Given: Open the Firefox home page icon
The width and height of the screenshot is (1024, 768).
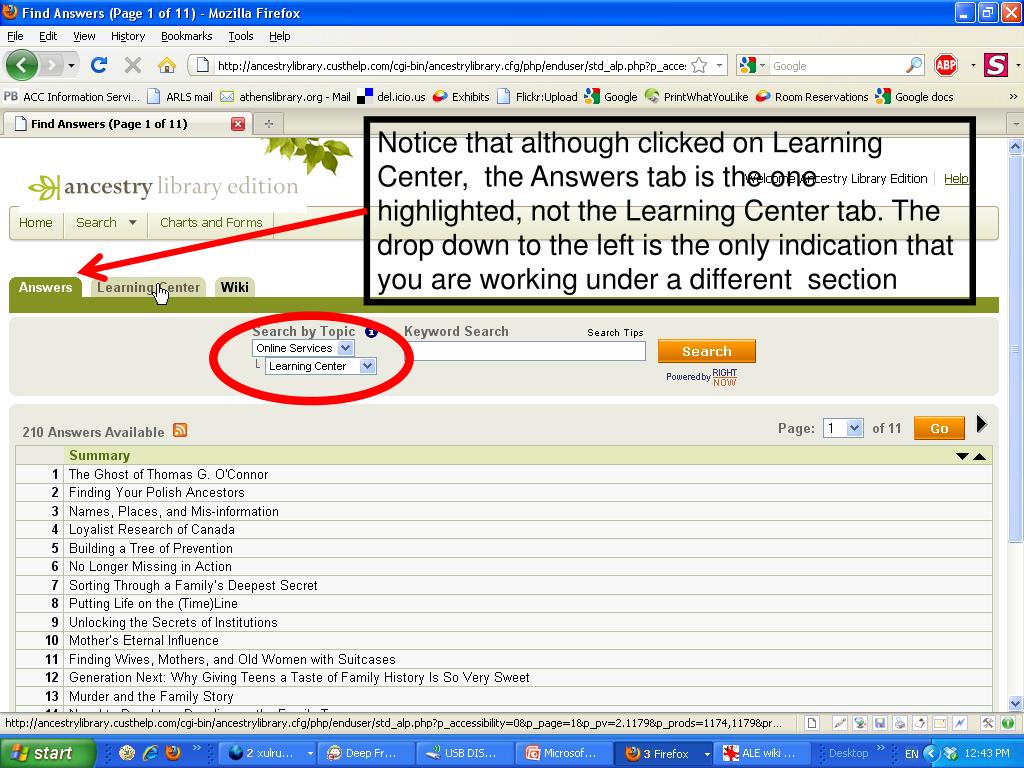Looking at the screenshot, I should click(x=167, y=65).
